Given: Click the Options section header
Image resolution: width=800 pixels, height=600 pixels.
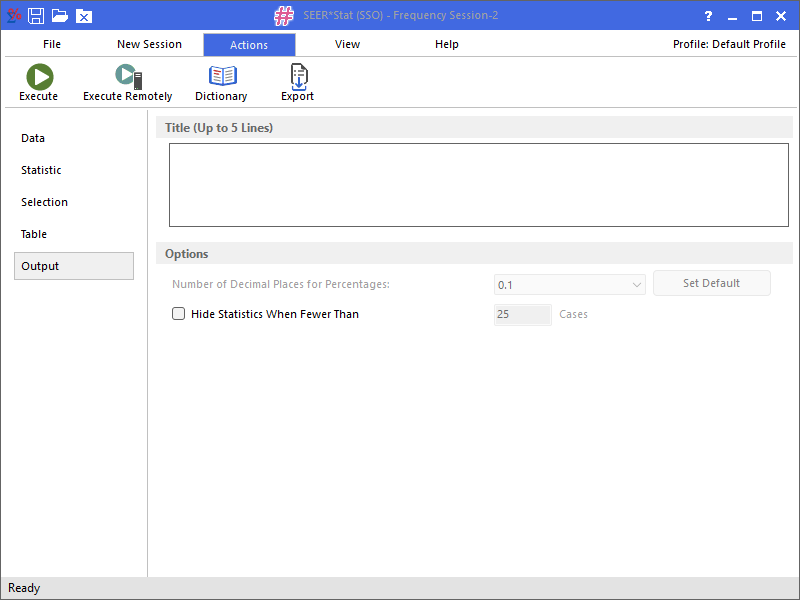Looking at the screenshot, I should [x=474, y=254].
